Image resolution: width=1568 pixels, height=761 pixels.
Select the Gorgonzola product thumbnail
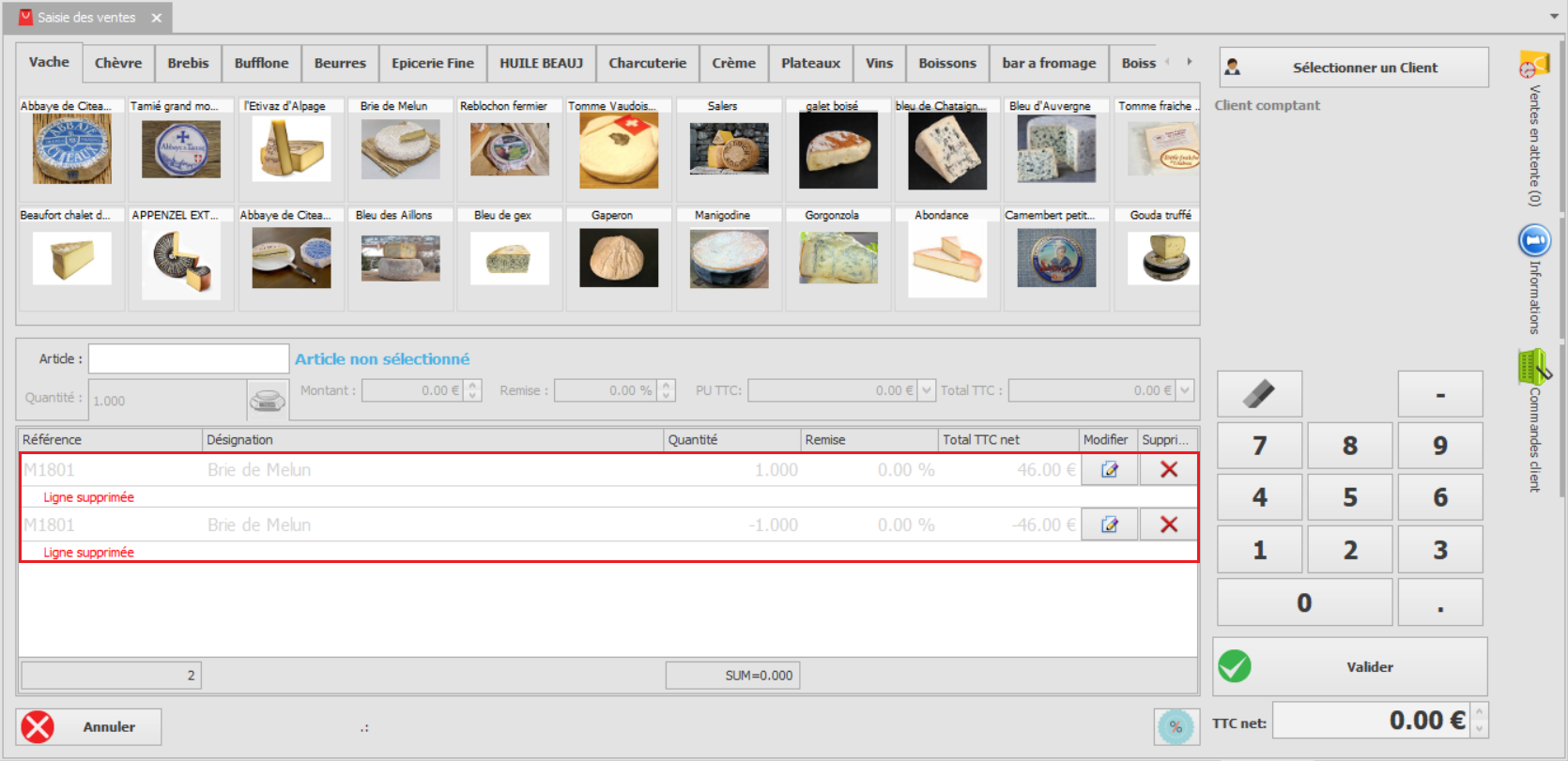click(838, 257)
